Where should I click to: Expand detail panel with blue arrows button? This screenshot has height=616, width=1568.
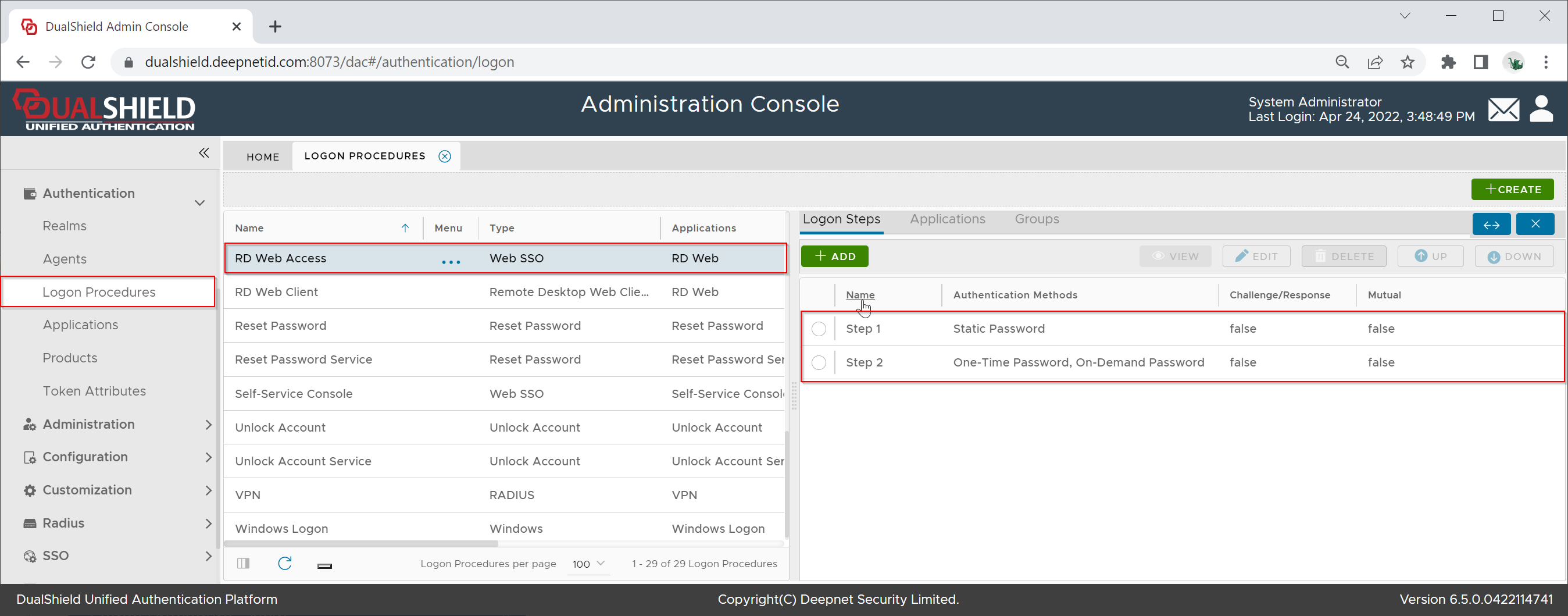1491,224
